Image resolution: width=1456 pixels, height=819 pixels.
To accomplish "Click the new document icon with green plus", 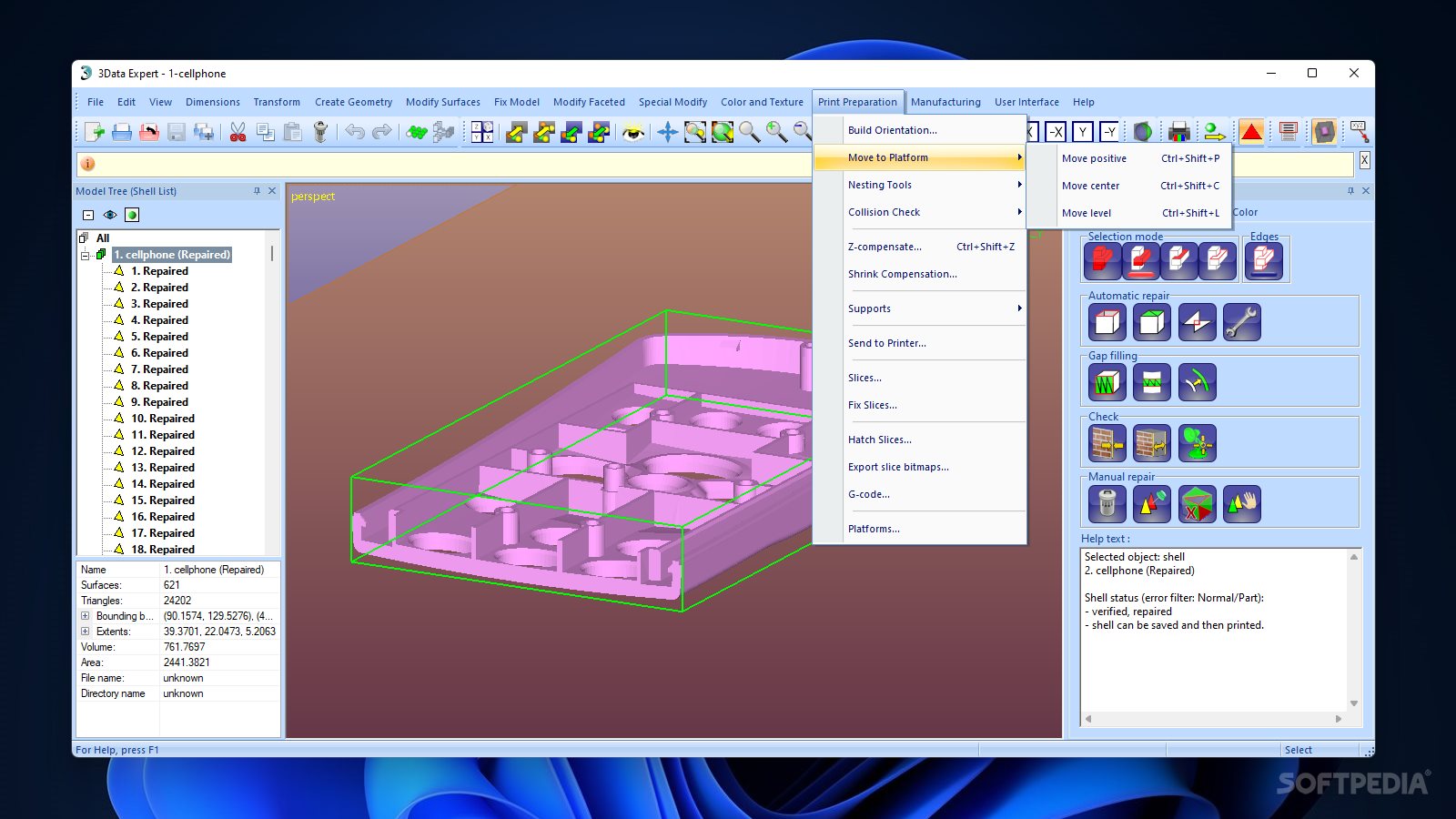I will pos(95,132).
